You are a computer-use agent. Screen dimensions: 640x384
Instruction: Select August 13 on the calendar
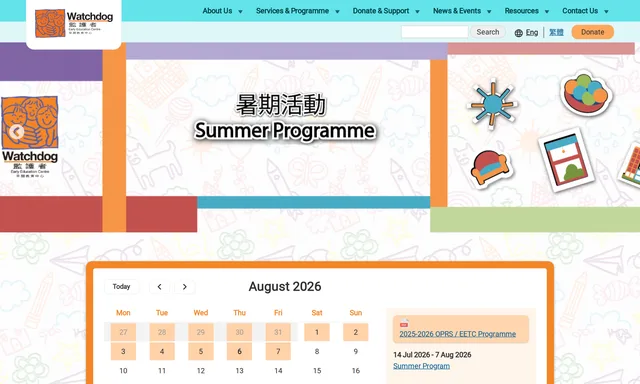pyautogui.click(x=239, y=371)
